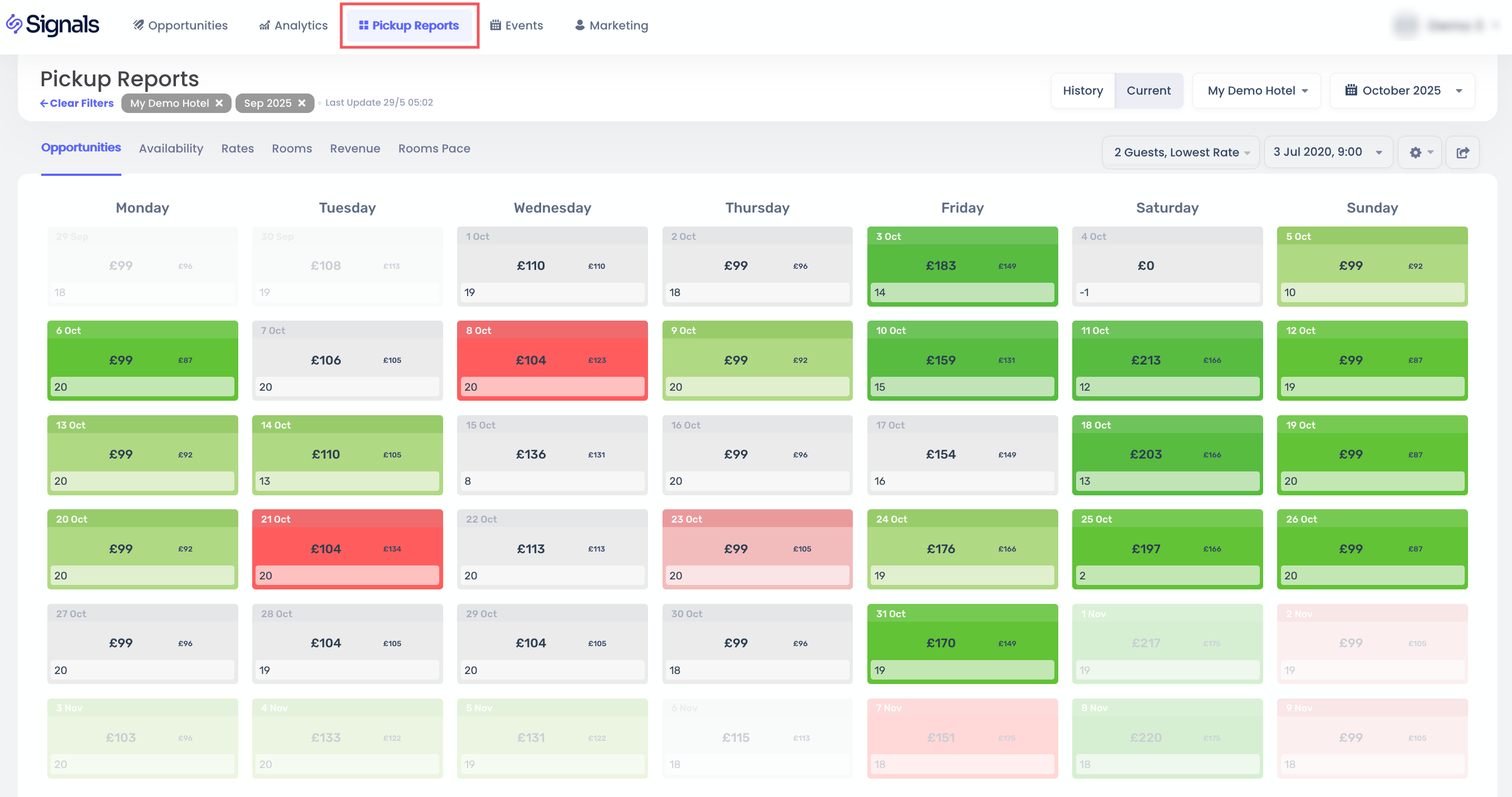Image resolution: width=1512 pixels, height=797 pixels.
Task: Click the Clear Filters link
Action: point(76,104)
